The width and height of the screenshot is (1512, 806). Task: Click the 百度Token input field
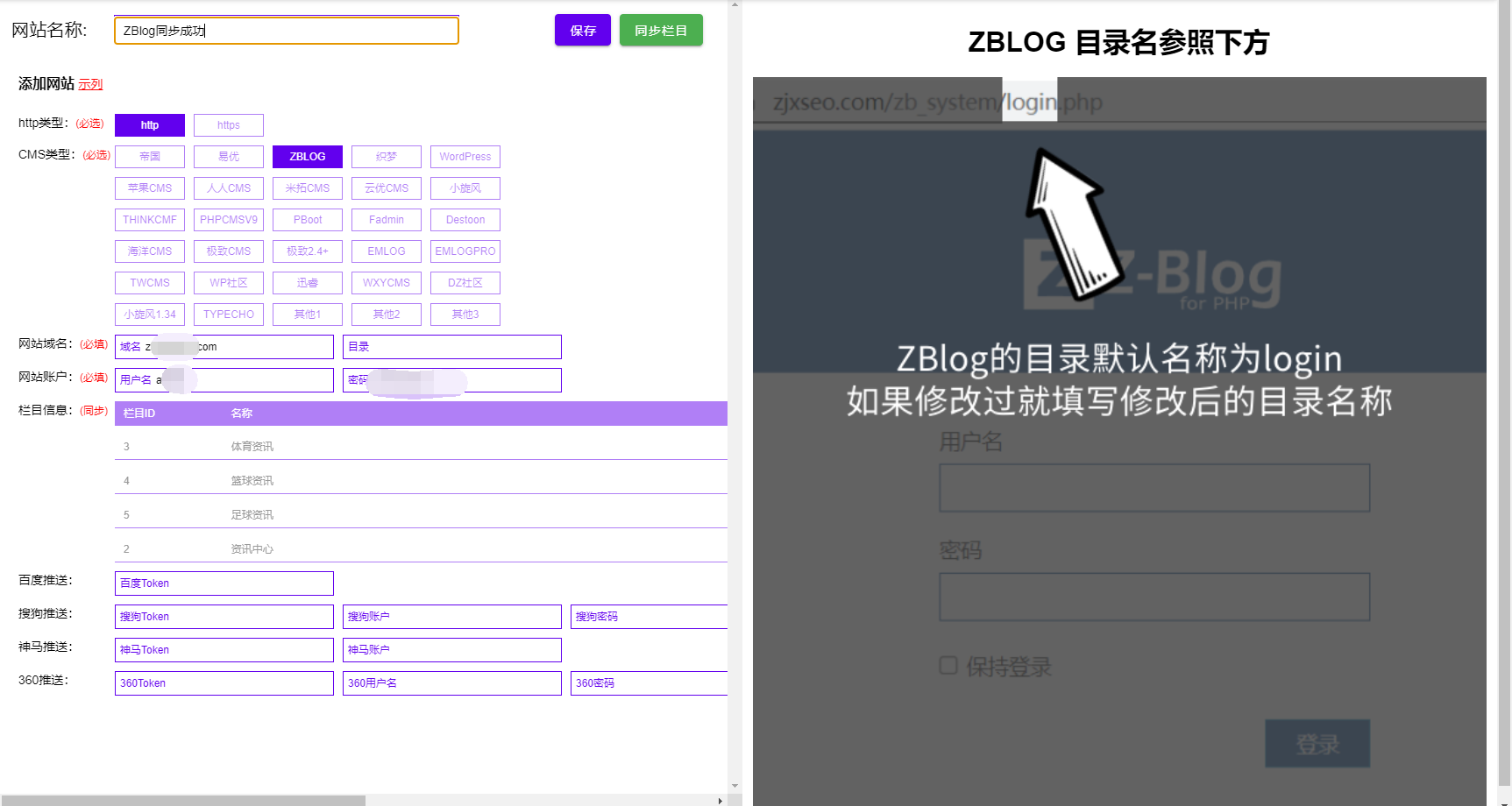[x=224, y=583]
